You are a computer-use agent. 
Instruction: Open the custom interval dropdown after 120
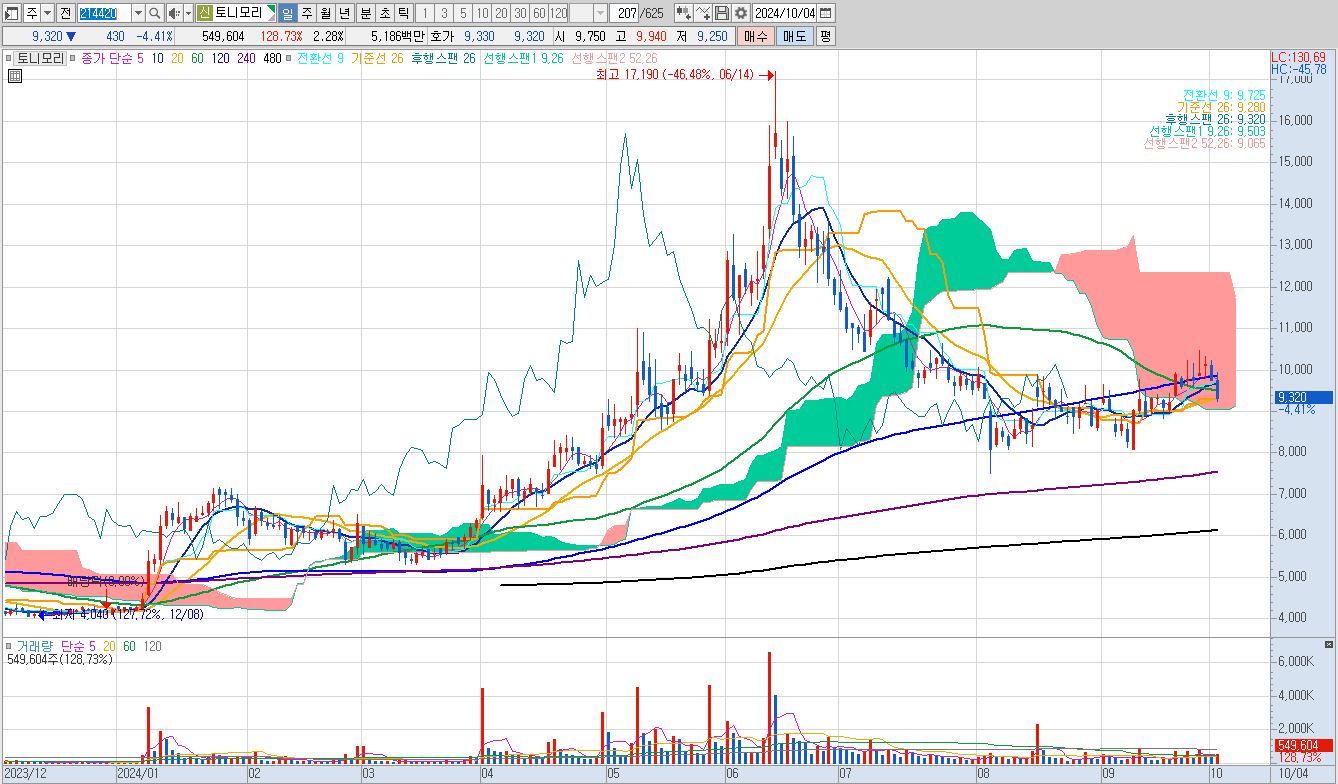click(x=600, y=13)
